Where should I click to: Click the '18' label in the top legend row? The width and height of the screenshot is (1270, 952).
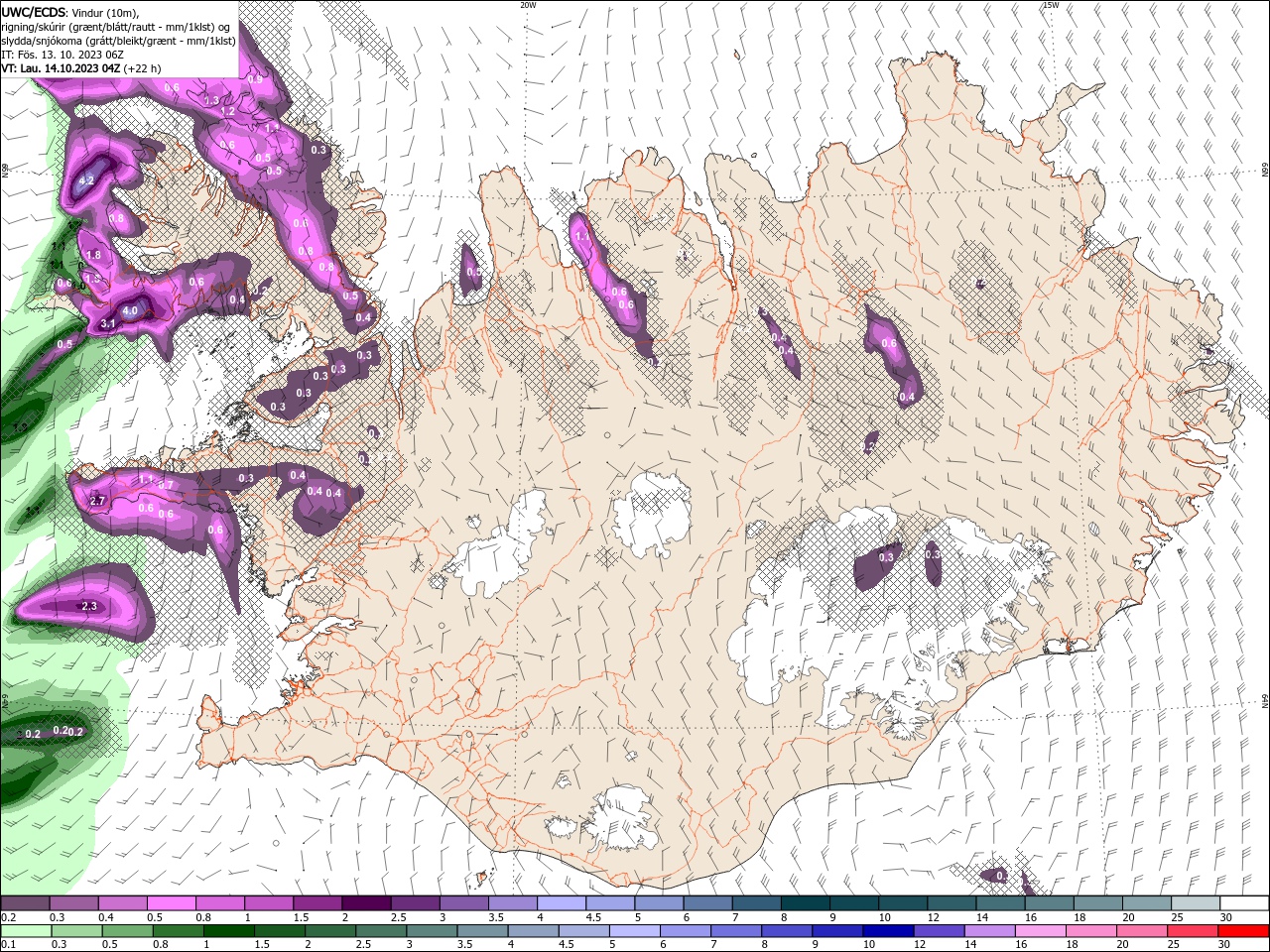click(1080, 917)
